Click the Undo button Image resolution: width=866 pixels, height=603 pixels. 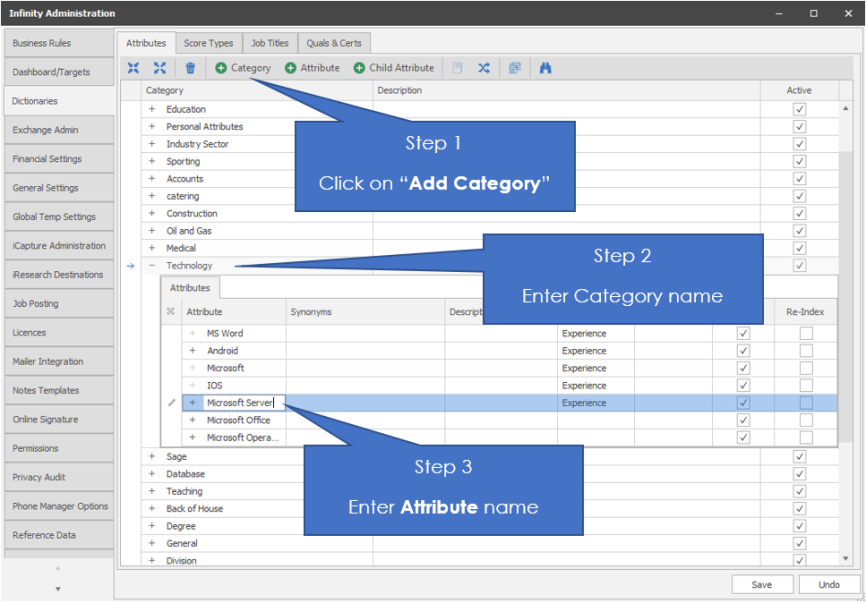(829, 584)
